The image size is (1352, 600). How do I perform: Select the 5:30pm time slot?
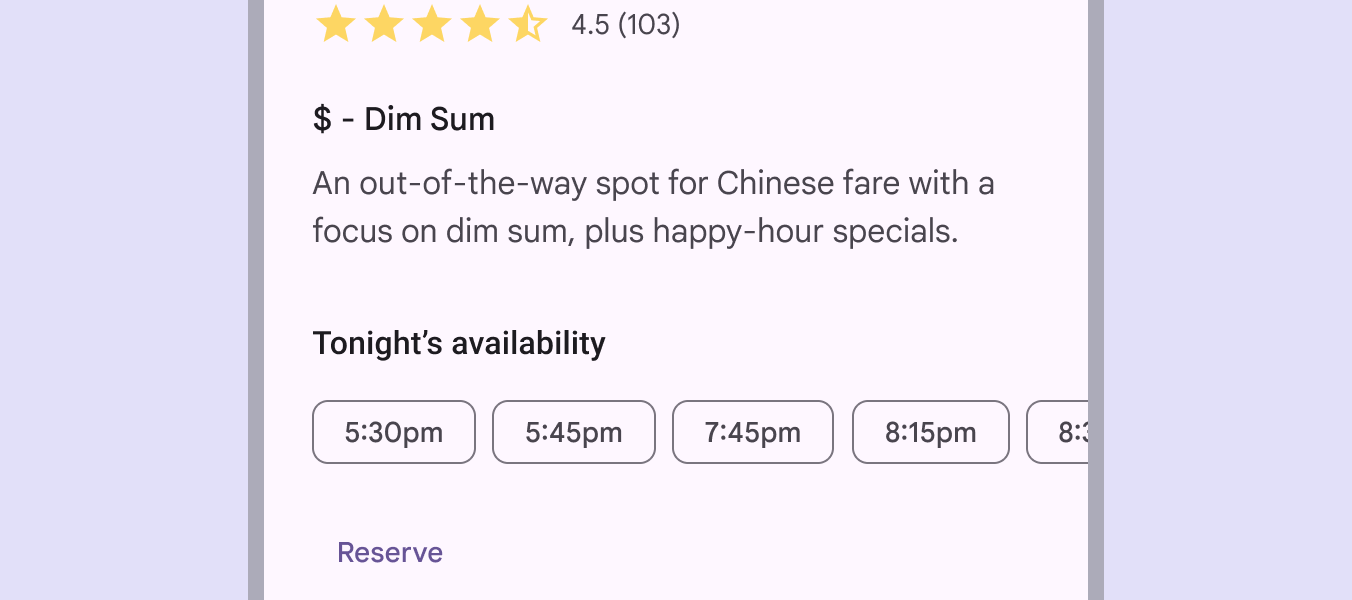coord(394,432)
